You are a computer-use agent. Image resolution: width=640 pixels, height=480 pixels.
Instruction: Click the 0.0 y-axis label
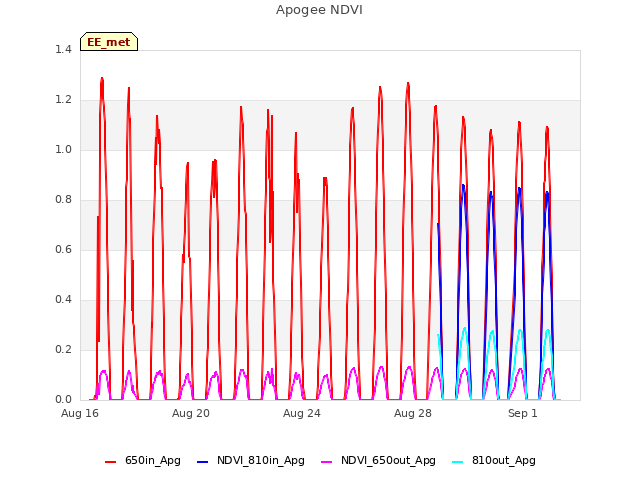[63, 400]
